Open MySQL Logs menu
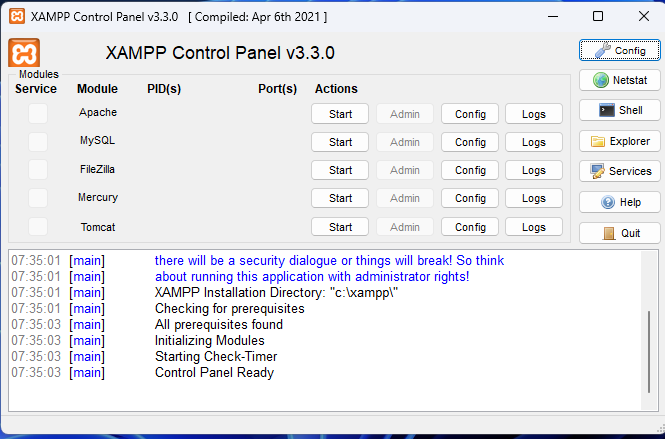Screen dimensions: 665x439 pyautogui.click(x=534, y=142)
